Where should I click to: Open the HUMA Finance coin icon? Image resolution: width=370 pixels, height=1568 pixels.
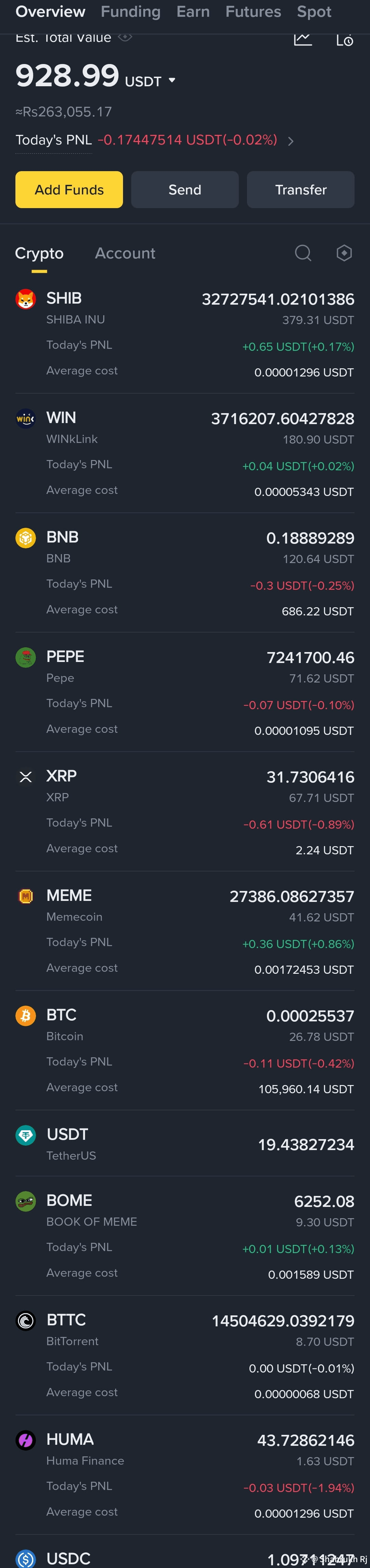click(26, 1440)
